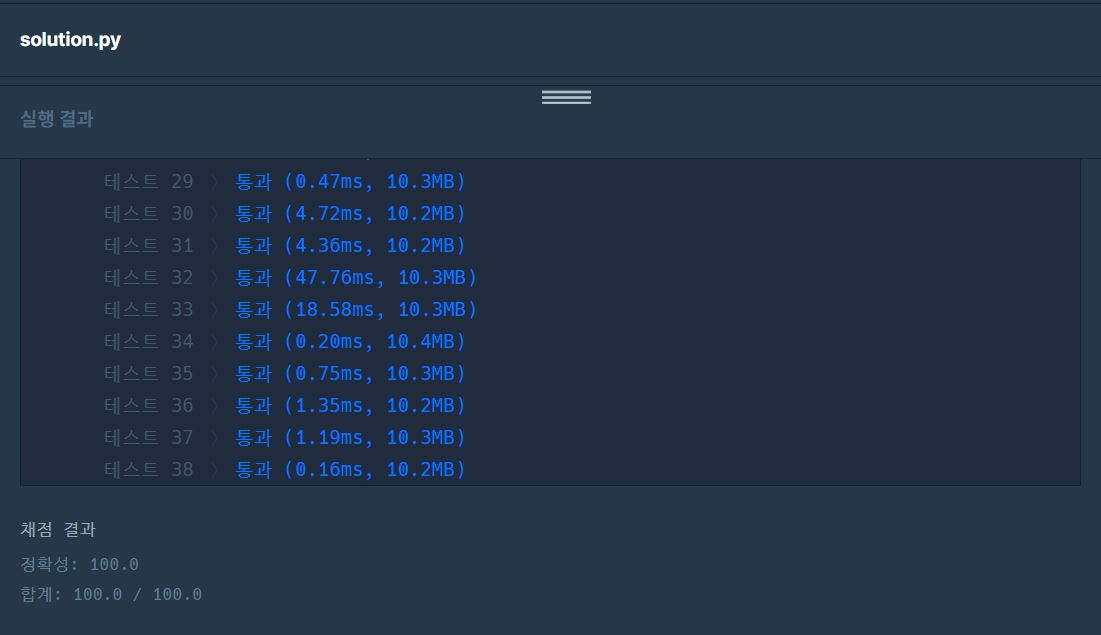
Task: Click the chevron next to 테스트 37
Action: (215, 438)
